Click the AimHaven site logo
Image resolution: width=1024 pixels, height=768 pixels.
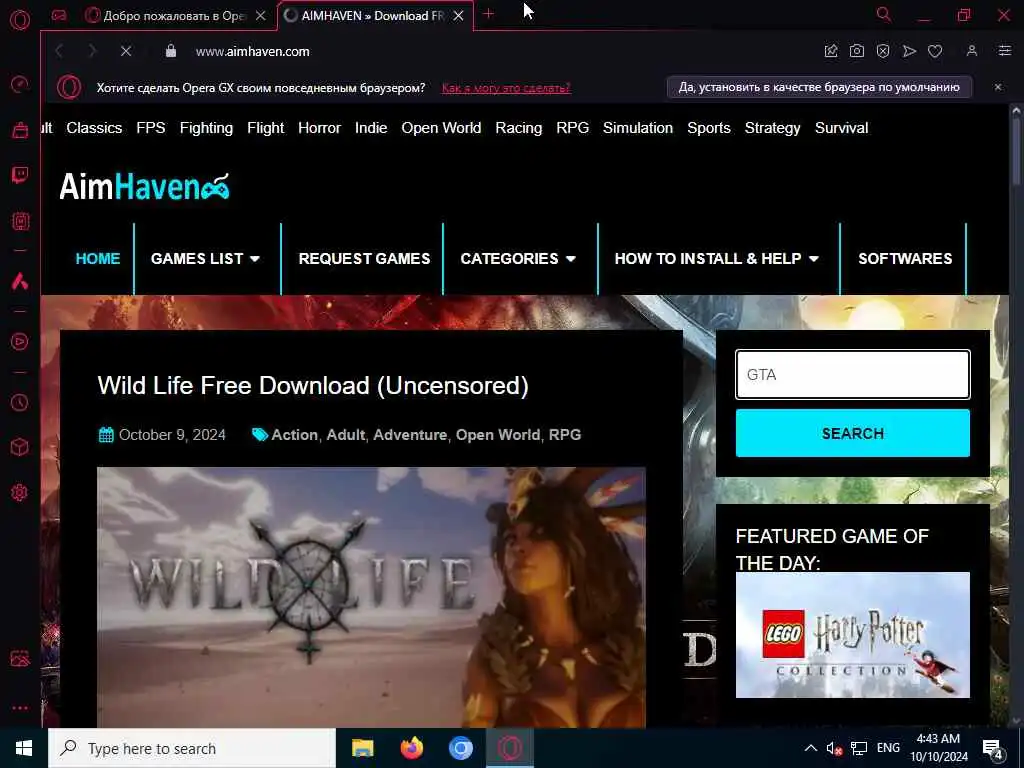[144, 187]
